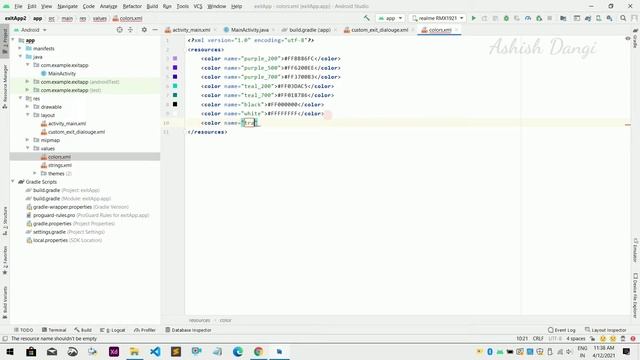Open the Event Log
Screen dimensions: 640x360
point(562,330)
